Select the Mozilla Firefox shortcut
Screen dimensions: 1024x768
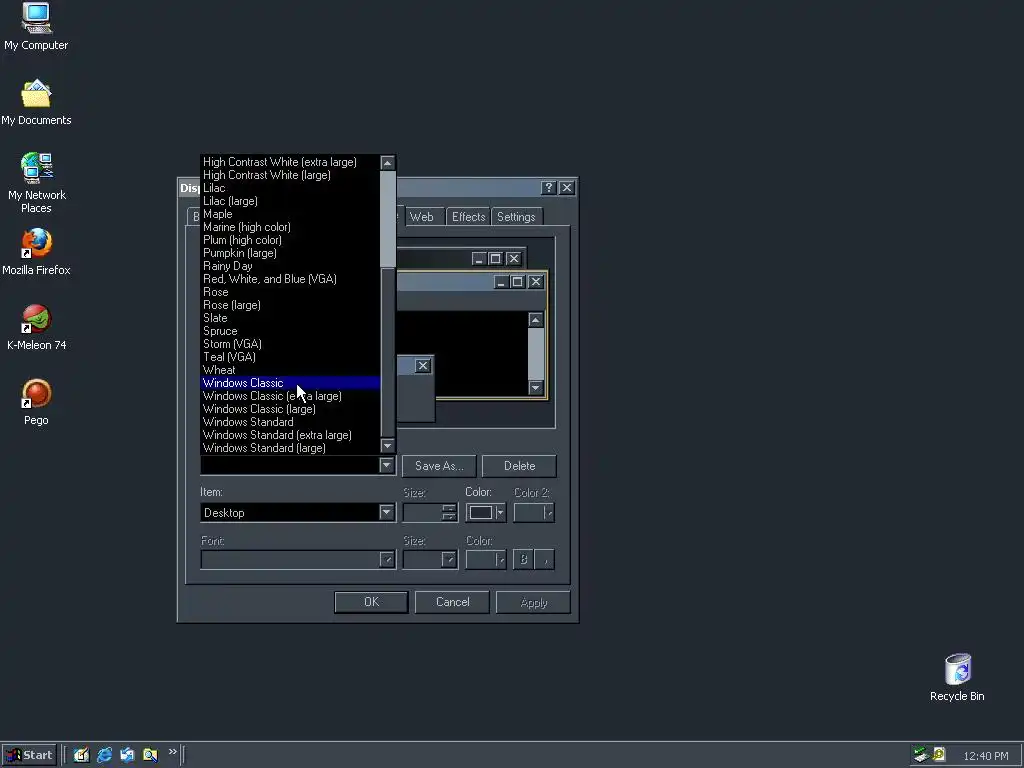pos(36,251)
